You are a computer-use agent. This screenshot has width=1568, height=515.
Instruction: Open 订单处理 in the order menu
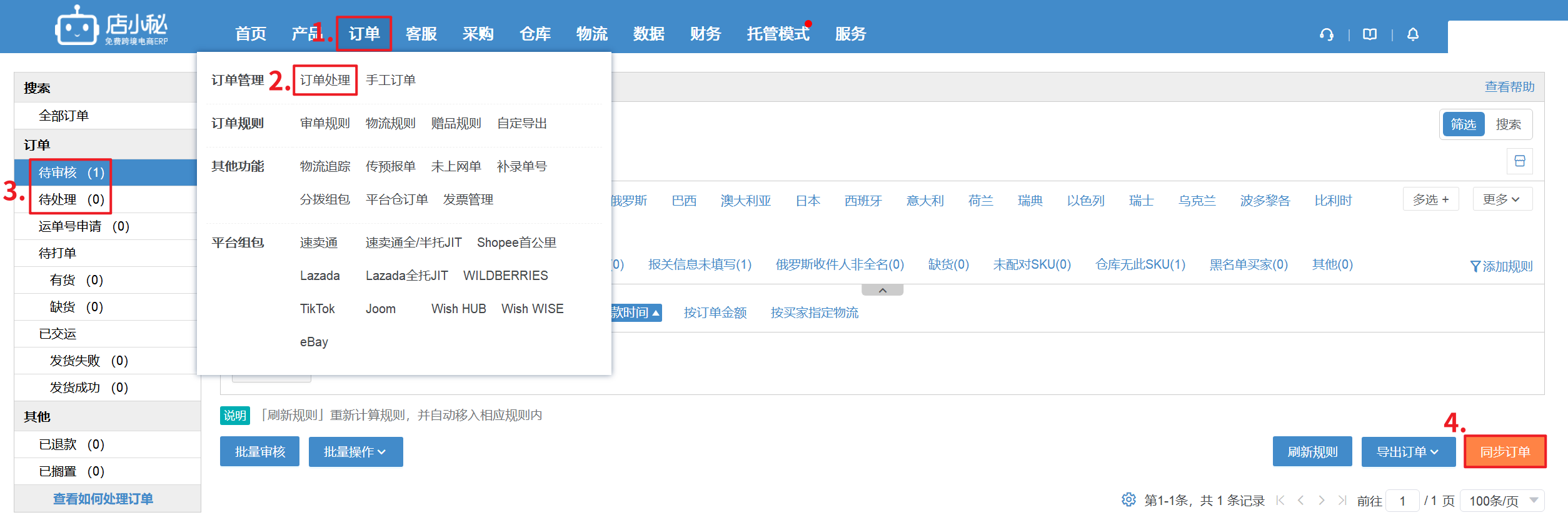[x=325, y=80]
